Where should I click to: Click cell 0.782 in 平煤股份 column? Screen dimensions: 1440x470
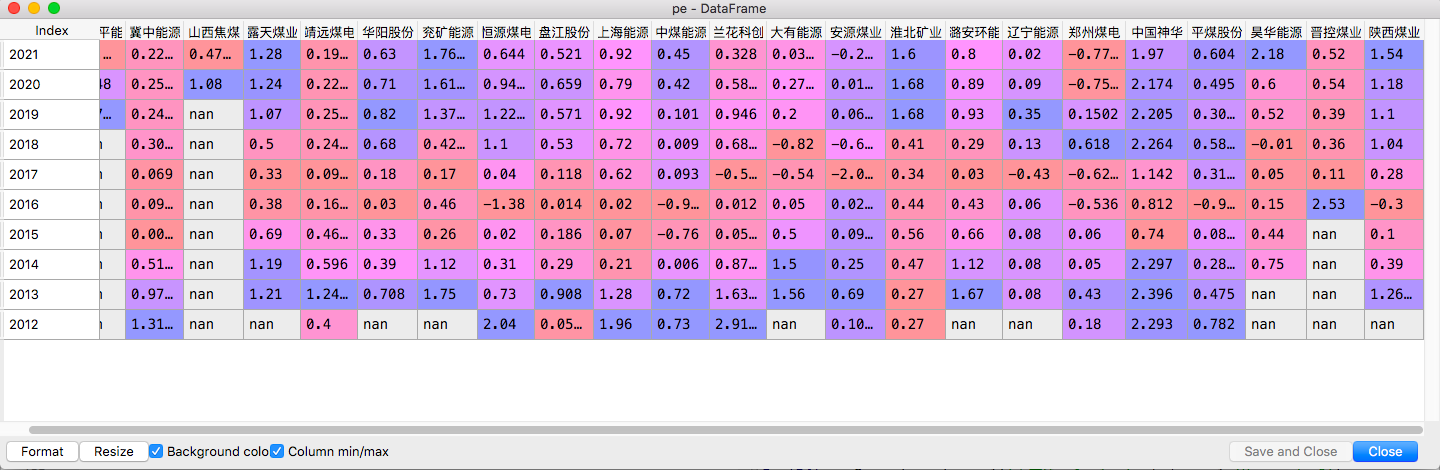pyautogui.click(x=1217, y=325)
